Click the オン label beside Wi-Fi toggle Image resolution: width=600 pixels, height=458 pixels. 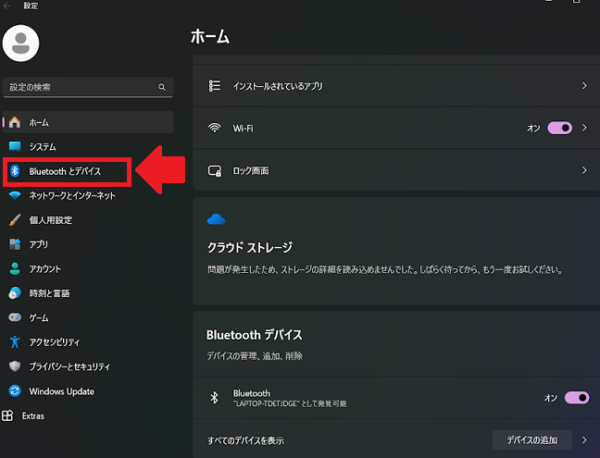click(x=533, y=128)
